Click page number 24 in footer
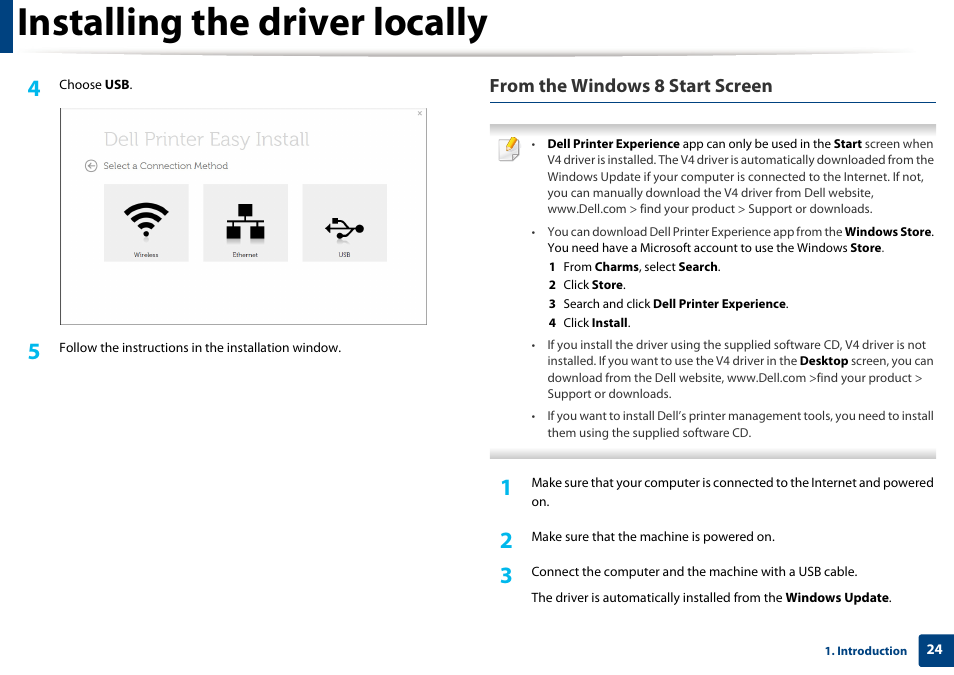 coord(935,650)
